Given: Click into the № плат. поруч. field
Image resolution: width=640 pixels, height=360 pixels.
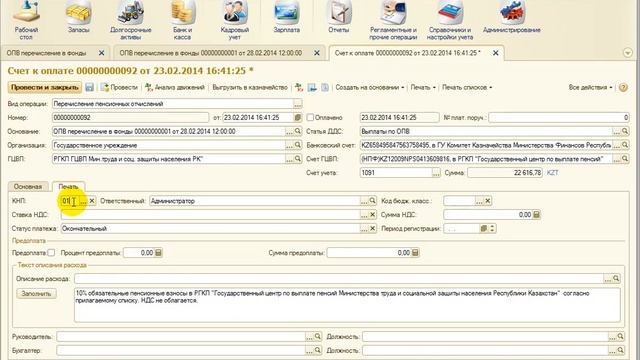Looking at the screenshot, I should click(559, 118).
